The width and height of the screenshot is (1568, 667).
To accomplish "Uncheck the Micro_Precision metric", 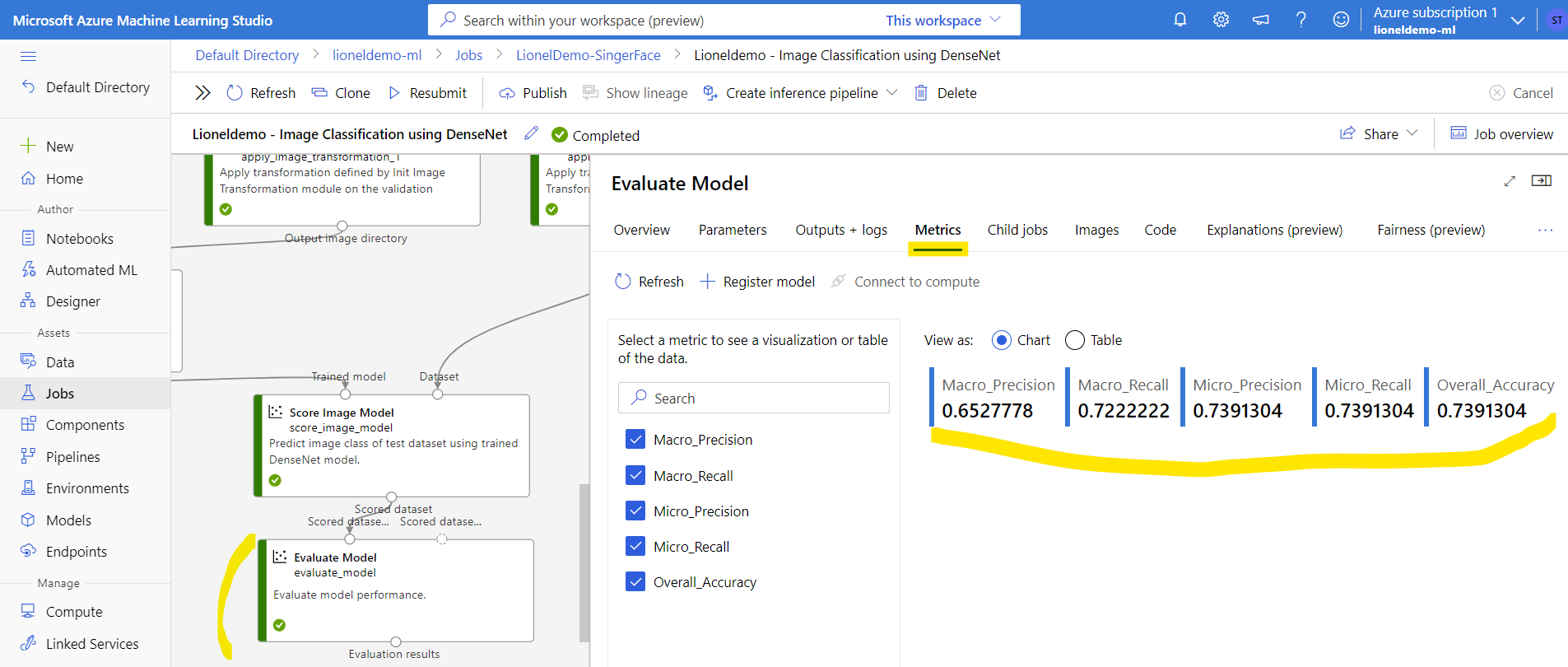I will click(x=635, y=511).
